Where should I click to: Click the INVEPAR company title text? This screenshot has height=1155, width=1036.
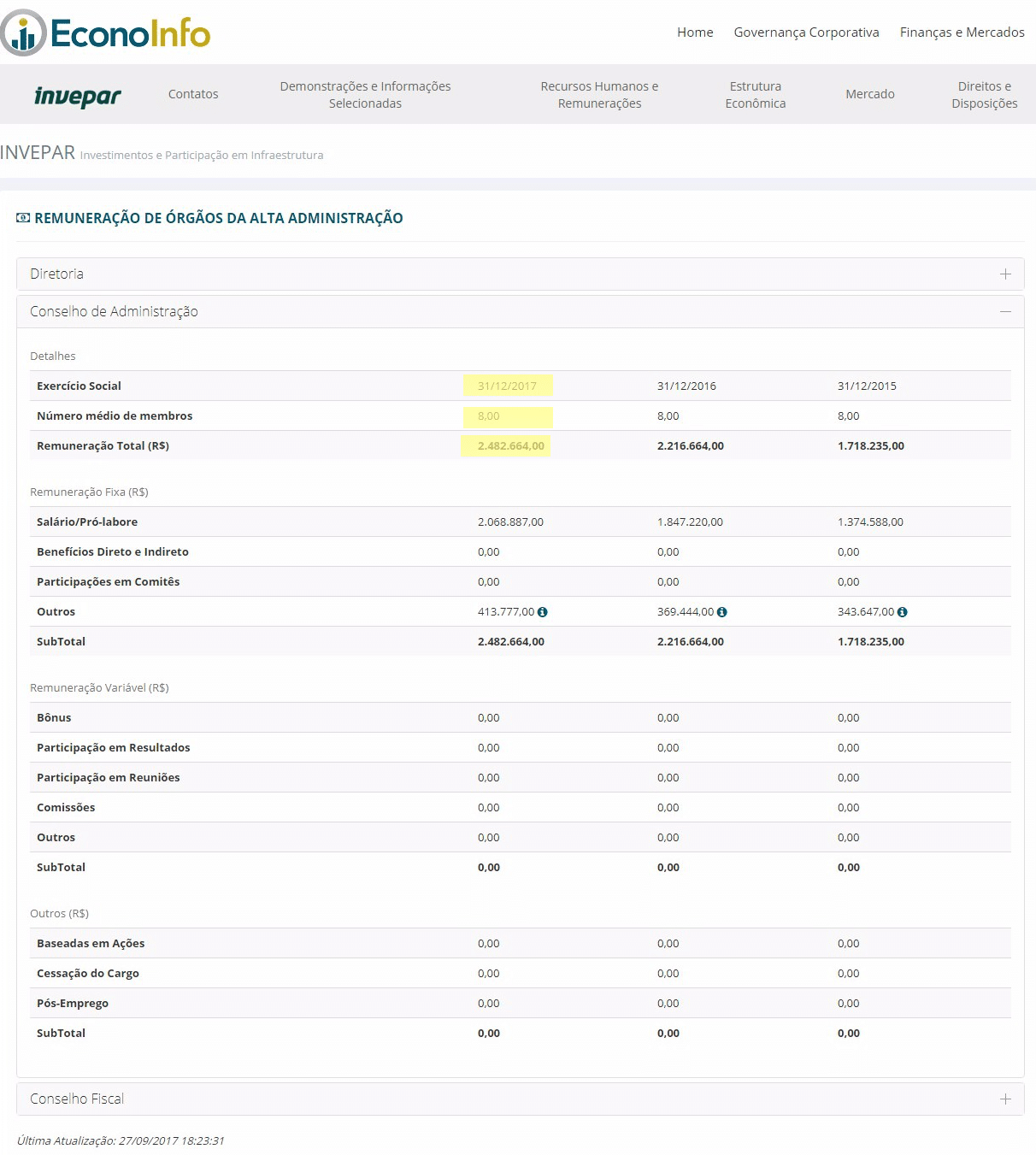pos(38,153)
